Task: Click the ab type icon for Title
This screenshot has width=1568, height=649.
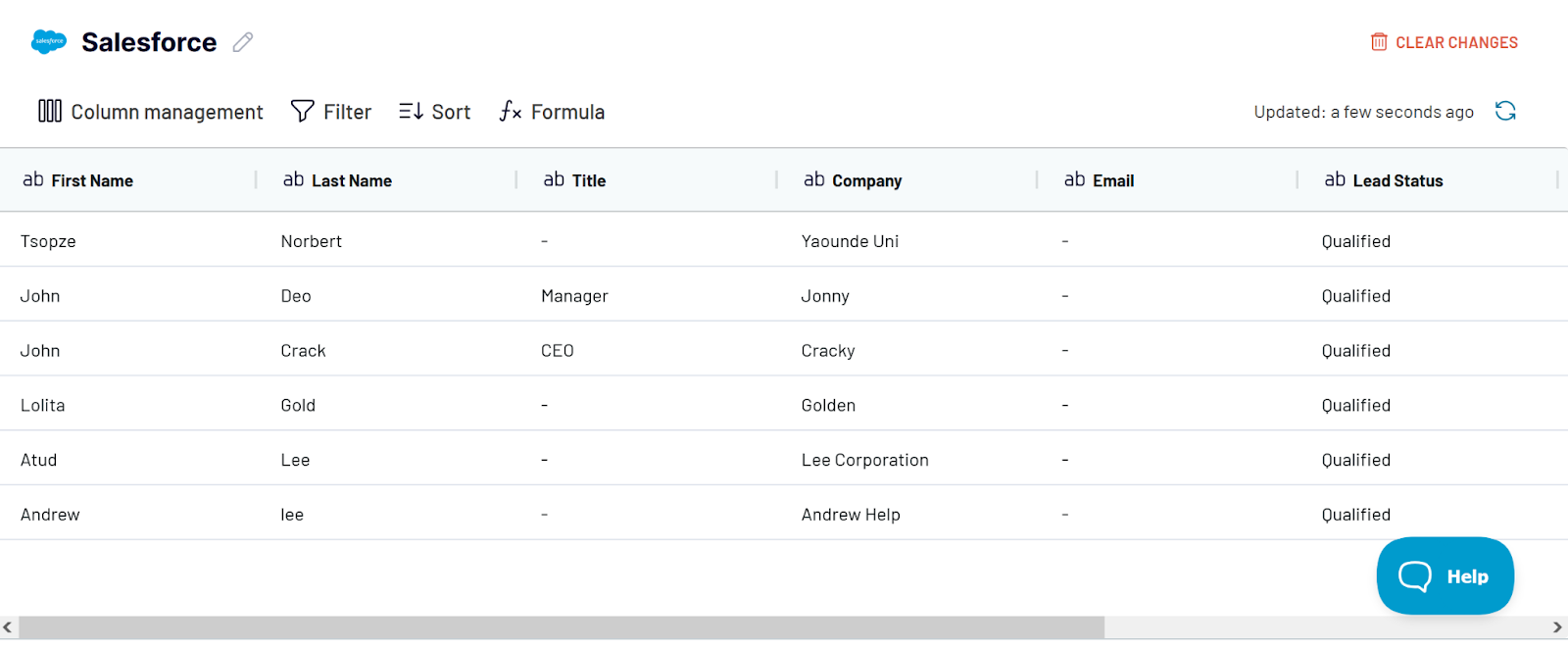Action: (555, 179)
